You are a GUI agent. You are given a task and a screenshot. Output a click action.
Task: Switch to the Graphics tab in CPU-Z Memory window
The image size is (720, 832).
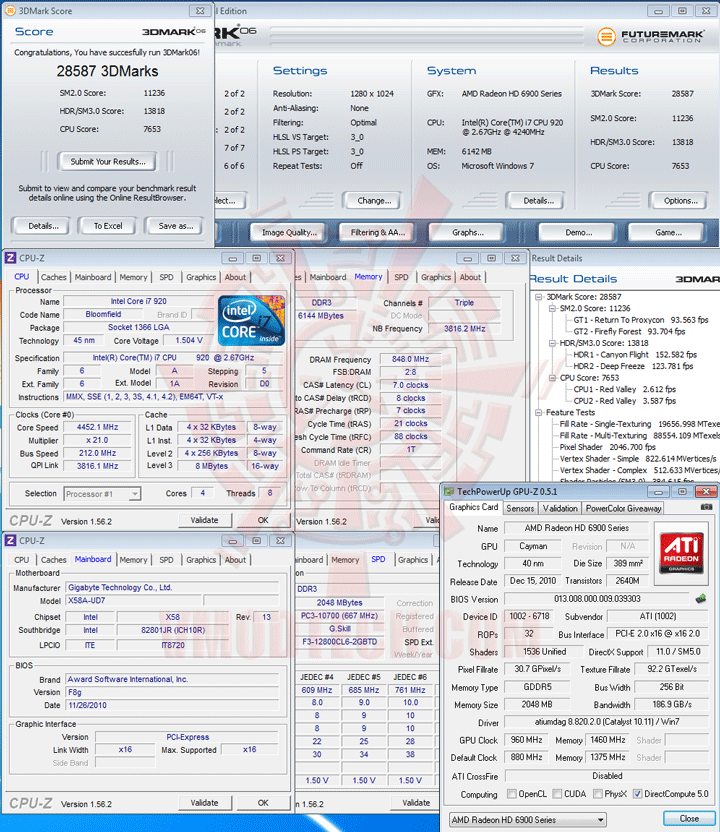tap(436, 277)
